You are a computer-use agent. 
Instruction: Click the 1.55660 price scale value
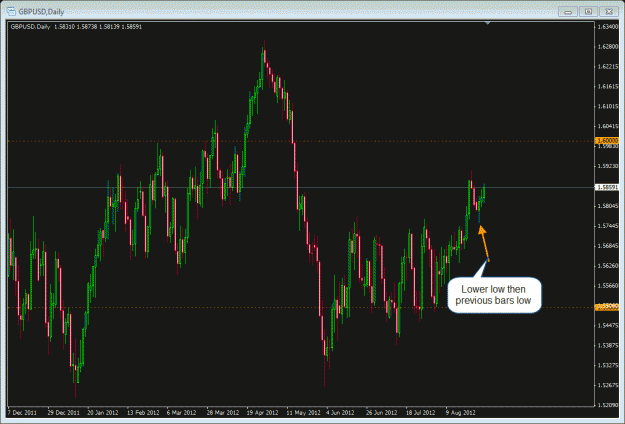tap(608, 286)
